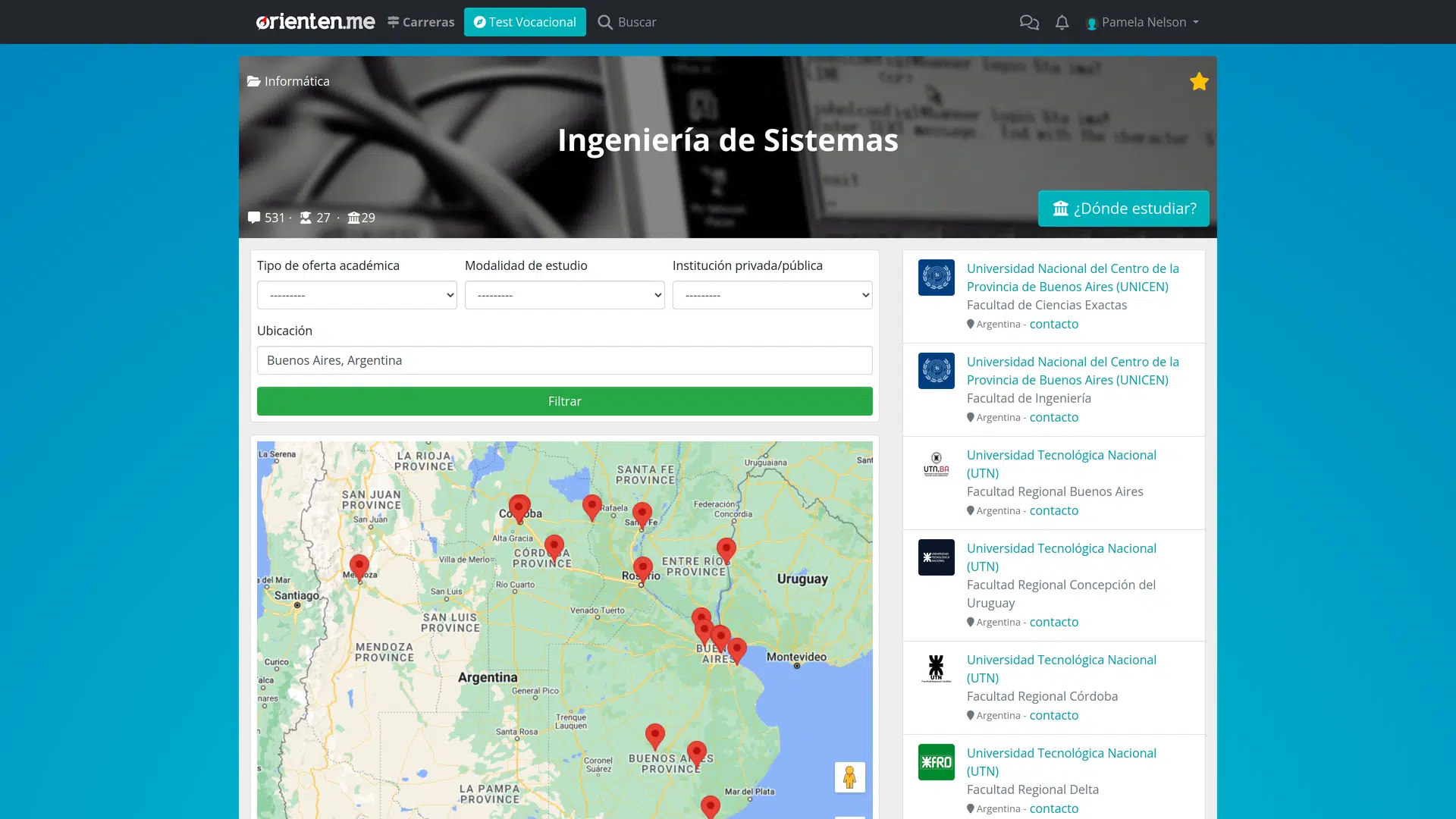Click contacto for Facultad de Ingeniería
This screenshot has width=1456, height=819.
[x=1053, y=417]
